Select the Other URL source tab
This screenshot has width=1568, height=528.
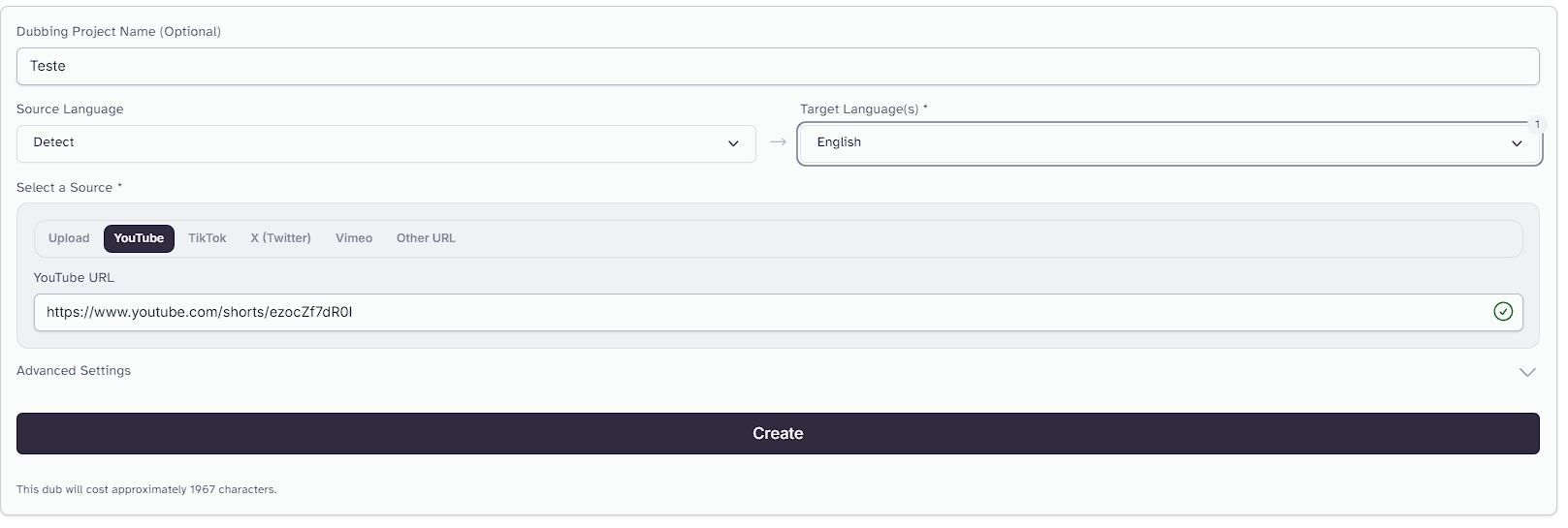(426, 238)
